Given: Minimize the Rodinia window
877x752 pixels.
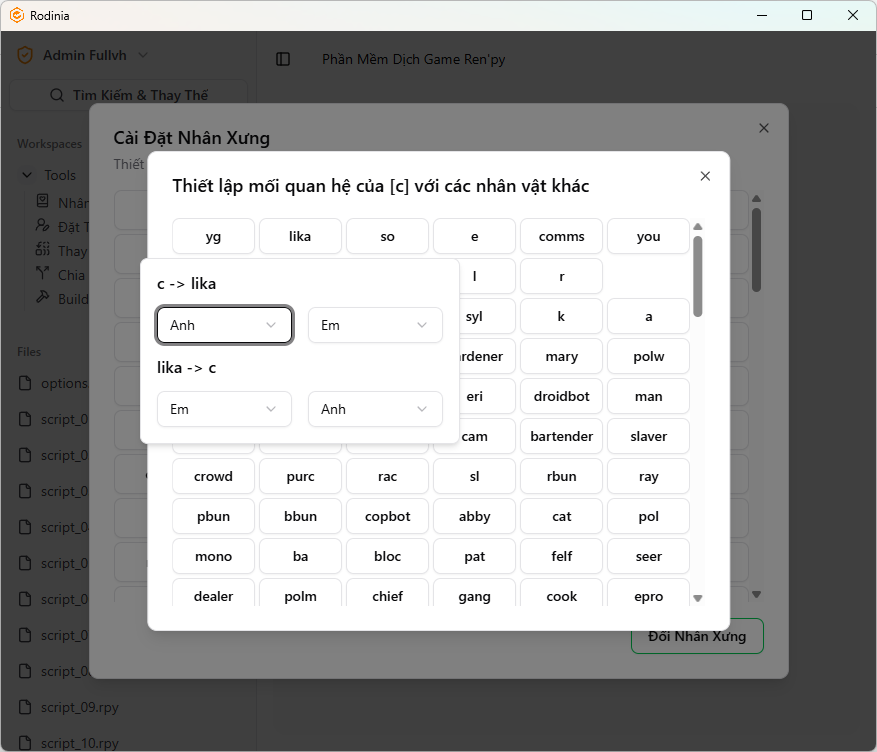Looking at the screenshot, I should (762, 15).
